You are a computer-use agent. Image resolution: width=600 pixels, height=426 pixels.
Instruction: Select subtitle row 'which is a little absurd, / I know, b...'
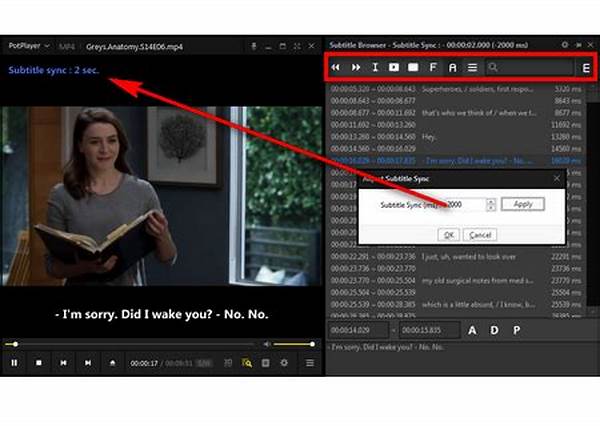455,305
